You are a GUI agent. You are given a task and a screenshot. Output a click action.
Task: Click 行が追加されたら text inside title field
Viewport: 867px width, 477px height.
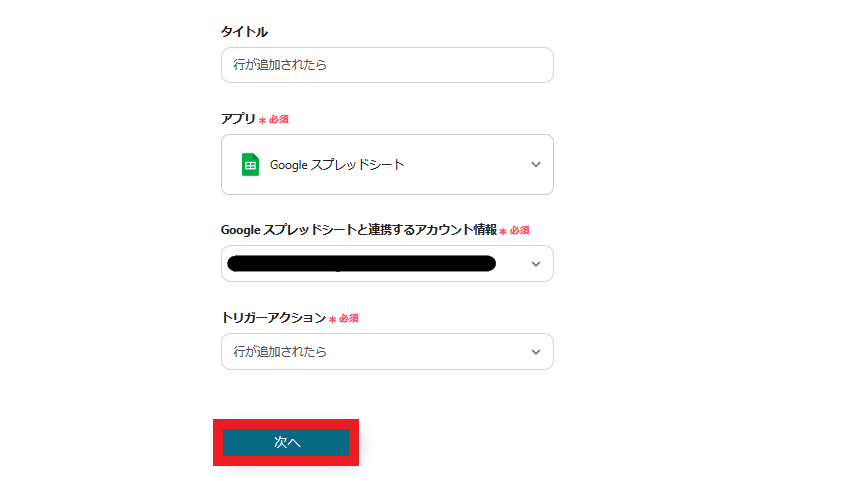point(280,65)
